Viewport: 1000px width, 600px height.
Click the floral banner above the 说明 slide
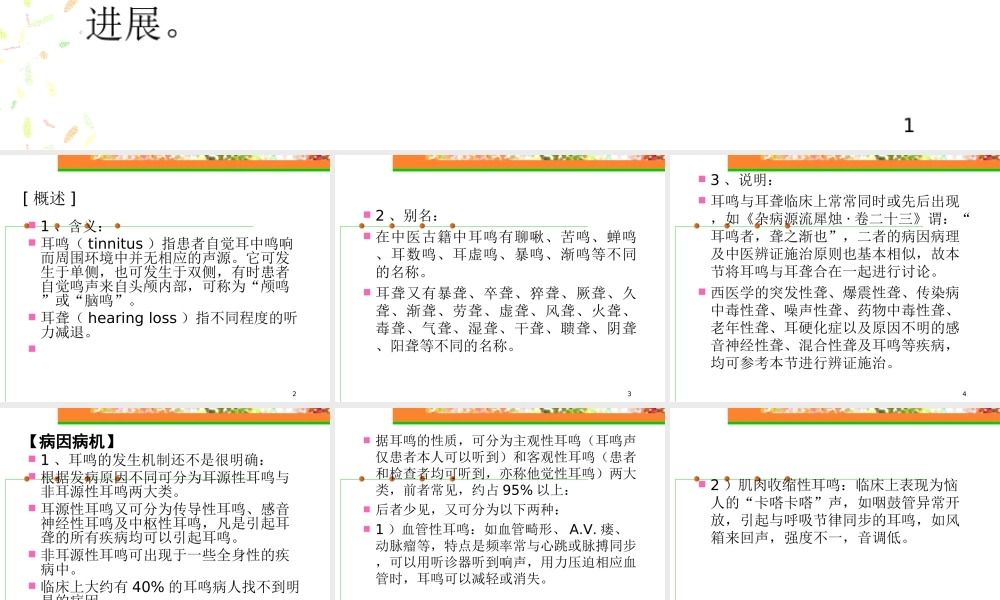pos(862,163)
